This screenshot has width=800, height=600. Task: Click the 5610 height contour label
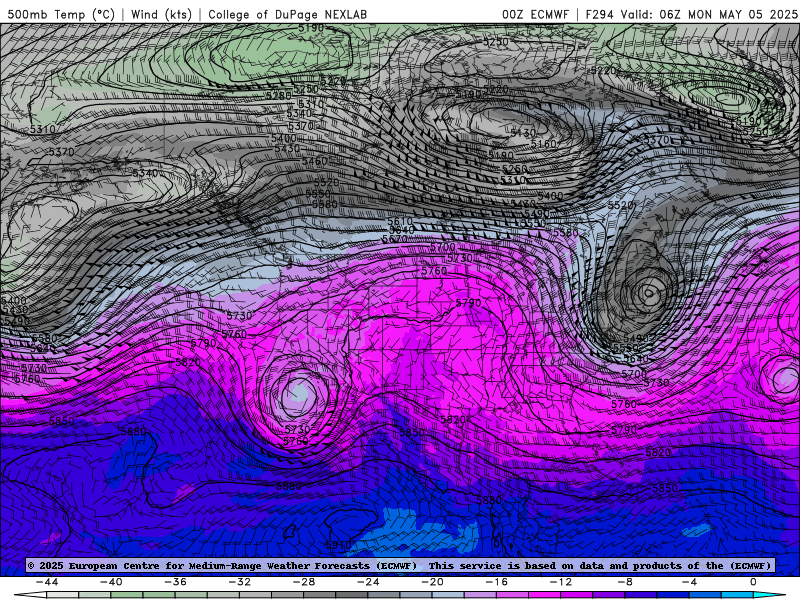(x=399, y=221)
